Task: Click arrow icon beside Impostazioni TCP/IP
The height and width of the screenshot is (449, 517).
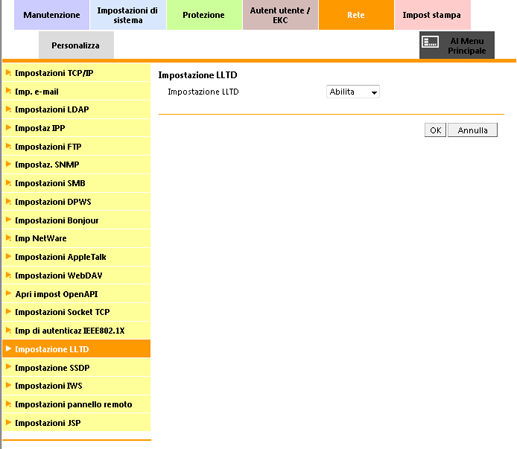Action: tap(9, 72)
